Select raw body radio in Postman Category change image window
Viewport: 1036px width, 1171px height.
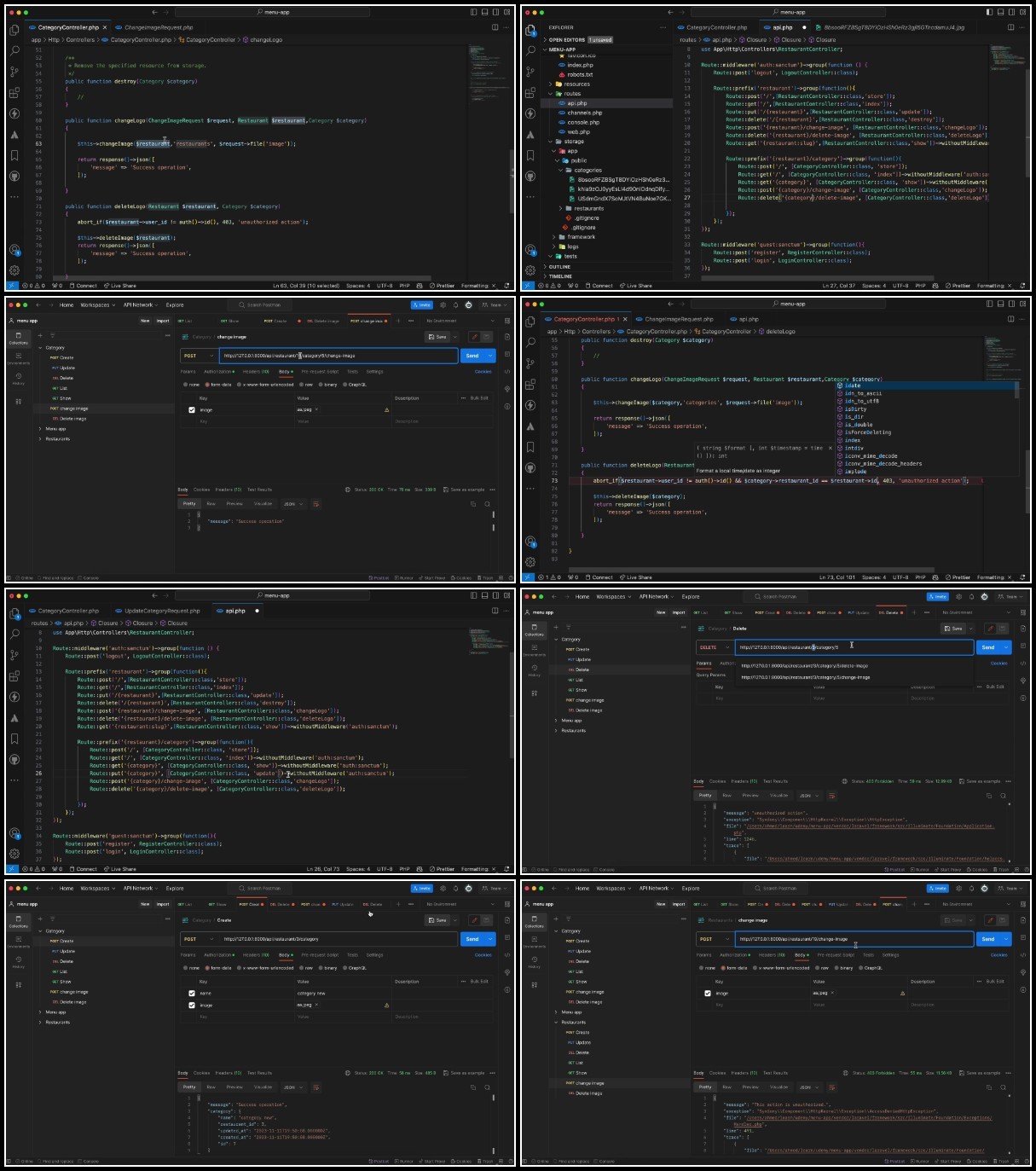click(302, 385)
